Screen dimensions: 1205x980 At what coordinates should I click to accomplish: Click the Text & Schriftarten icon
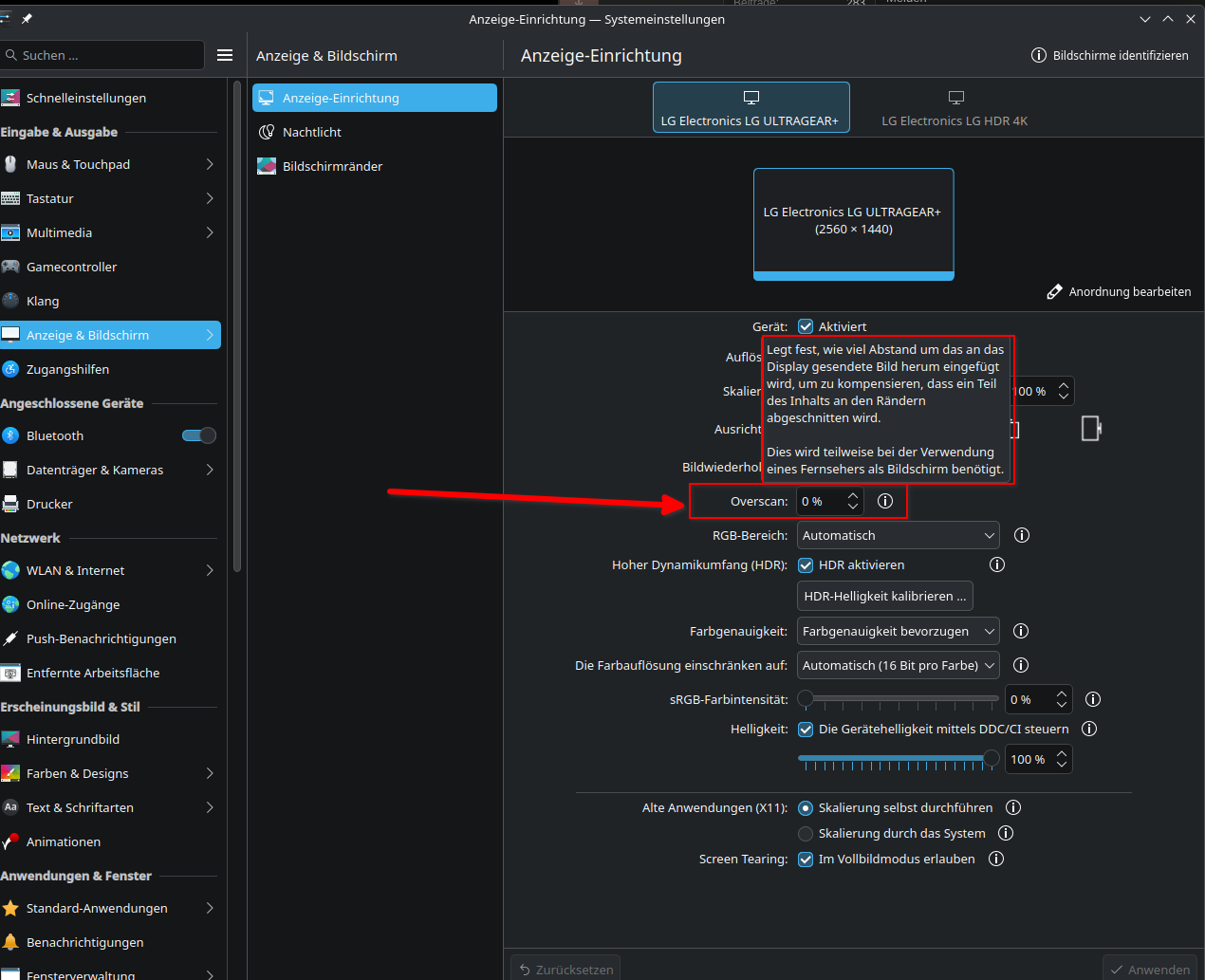coord(10,807)
